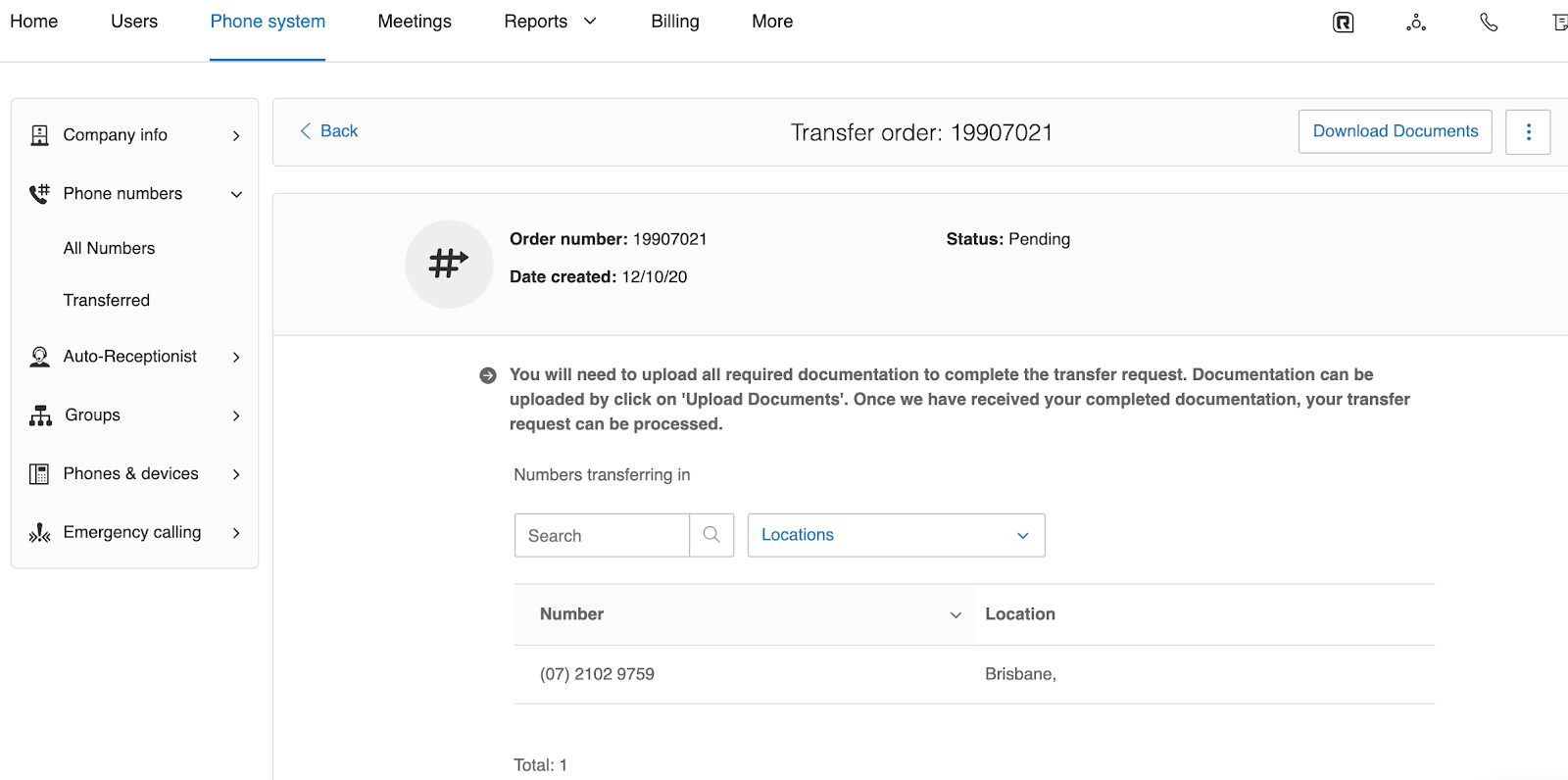Image resolution: width=1568 pixels, height=780 pixels.
Task: Open the Locations dropdown
Action: click(896, 535)
